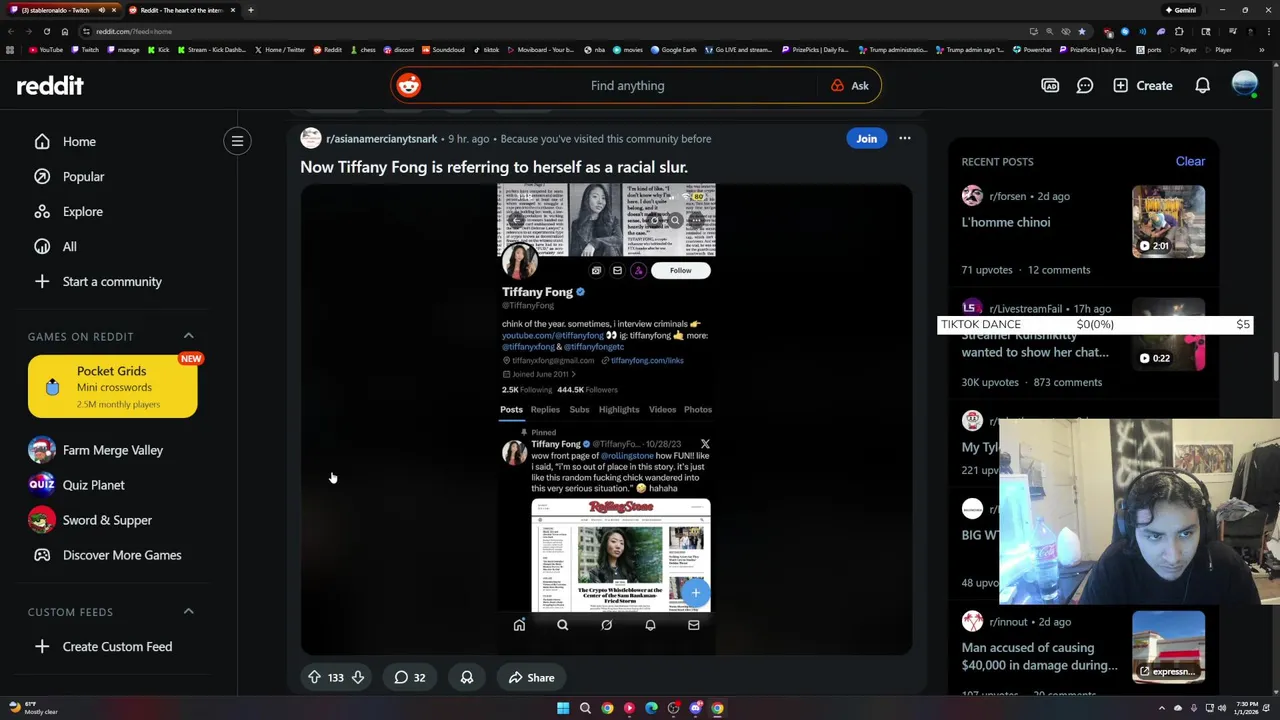Screen dimensions: 1280x720
Task: Focus the Find anything search field
Action: point(627,86)
